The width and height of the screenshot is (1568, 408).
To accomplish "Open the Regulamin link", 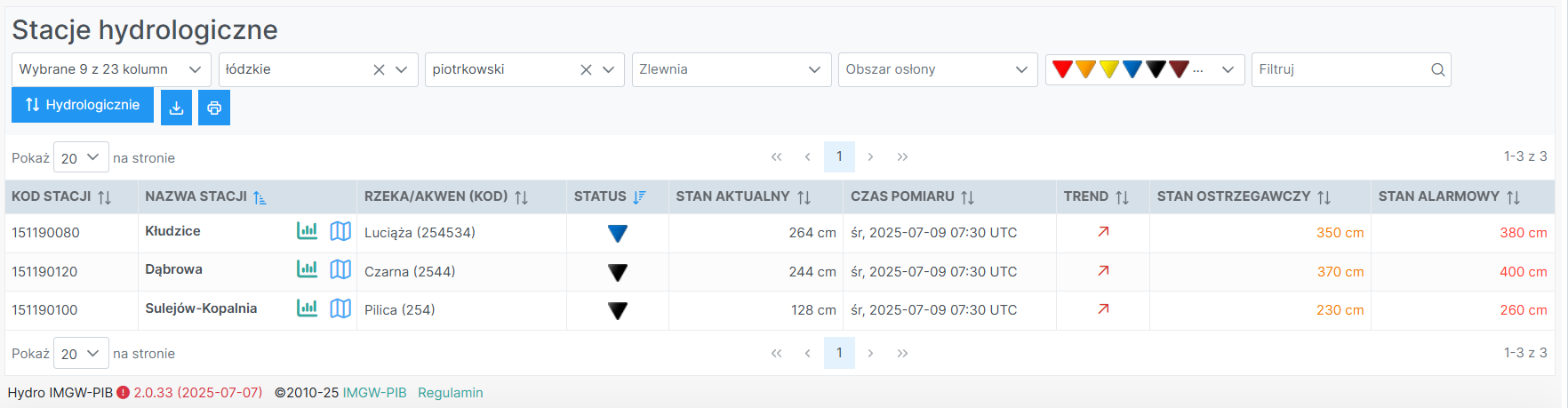I will 451,393.
